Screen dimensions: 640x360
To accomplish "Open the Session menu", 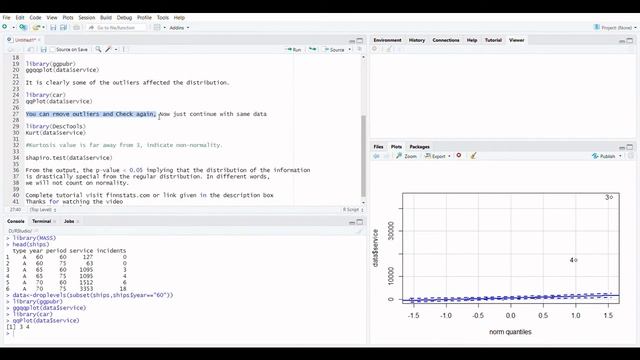I will (x=87, y=18).
